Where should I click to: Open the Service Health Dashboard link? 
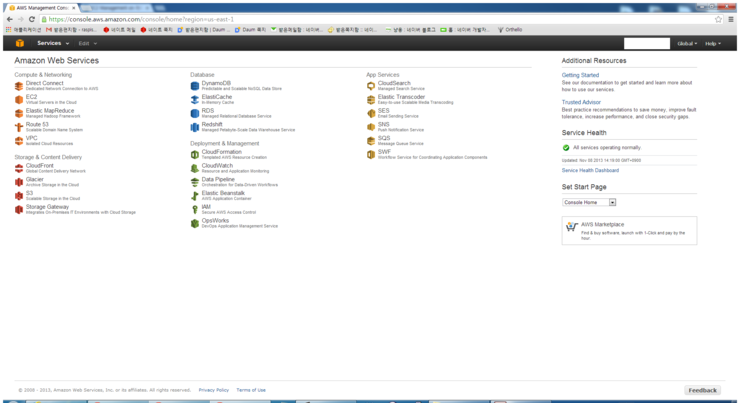[590, 170]
